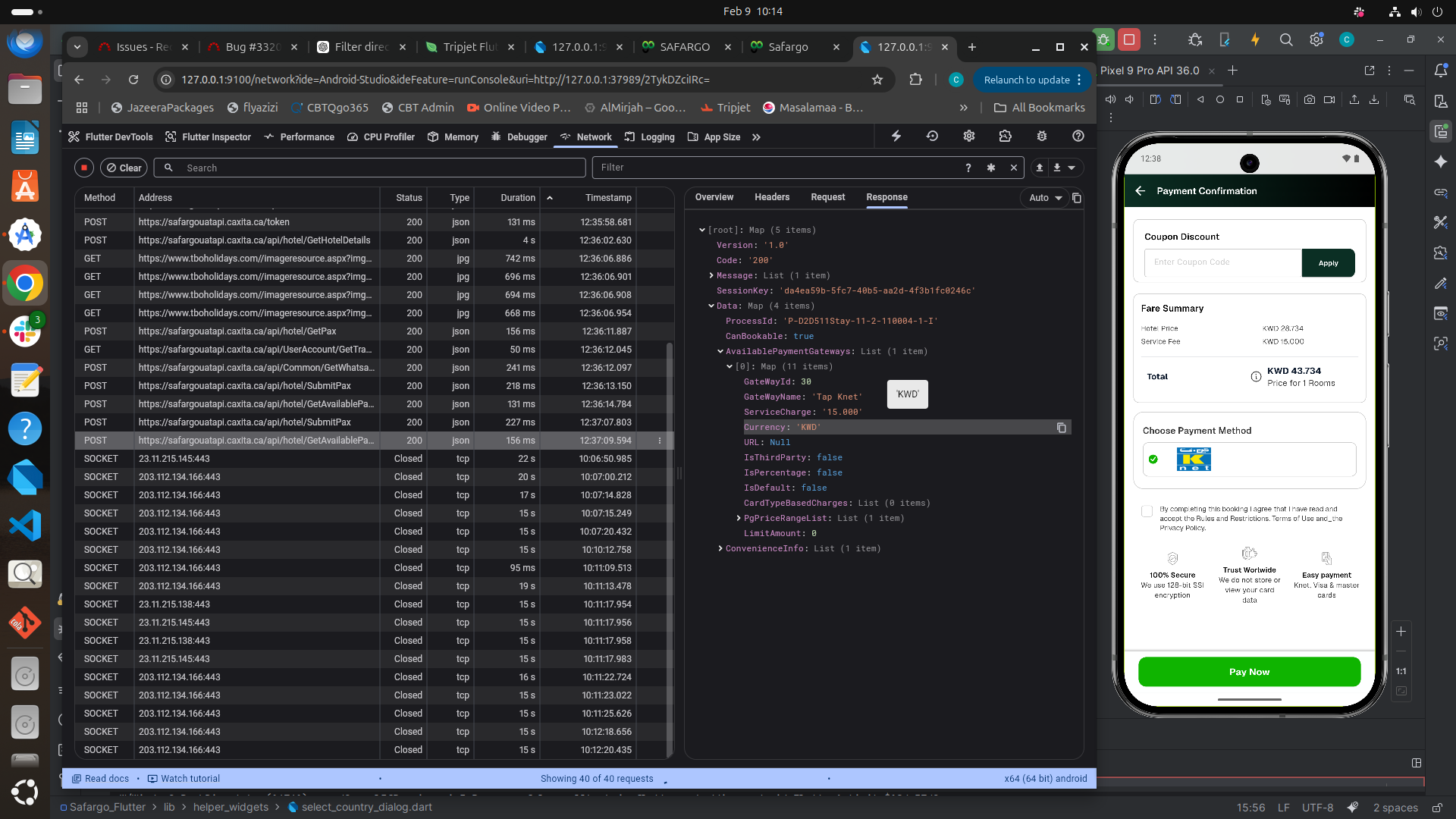
Task: Click the DevTools help question icon
Action: [x=1078, y=136]
